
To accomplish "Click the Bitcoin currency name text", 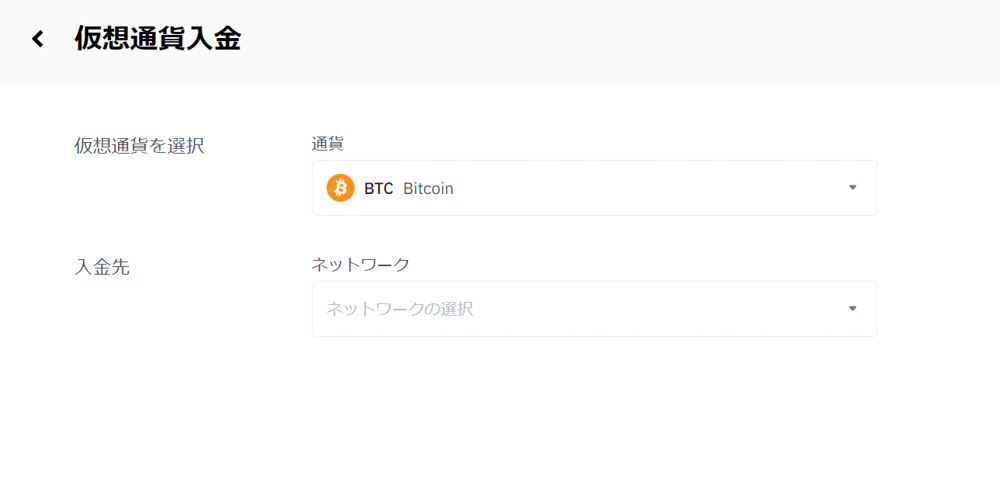I will 429,189.
